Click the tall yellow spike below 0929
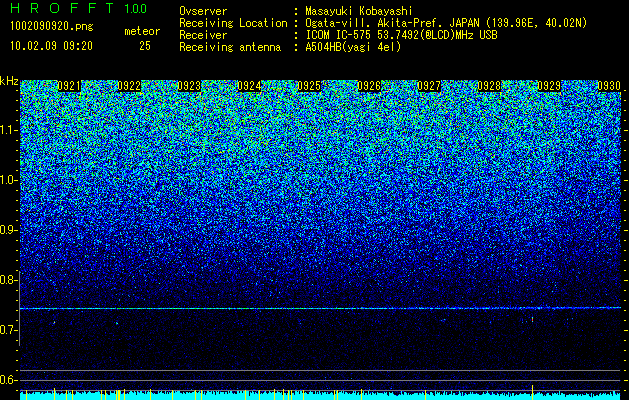The image size is (629, 400). (x=532, y=392)
